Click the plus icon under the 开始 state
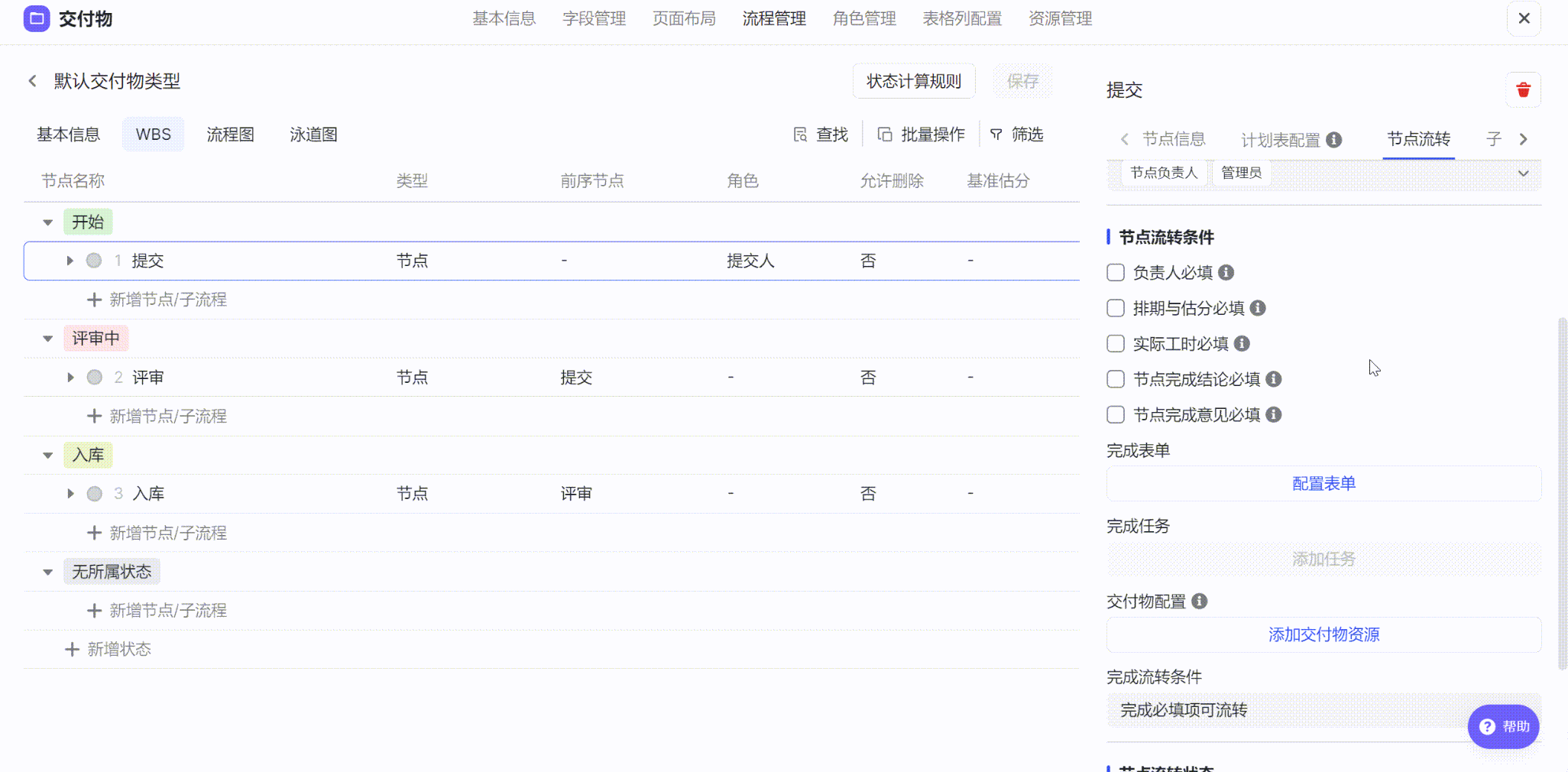This screenshot has width=1568, height=772. (x=94, y=300)
